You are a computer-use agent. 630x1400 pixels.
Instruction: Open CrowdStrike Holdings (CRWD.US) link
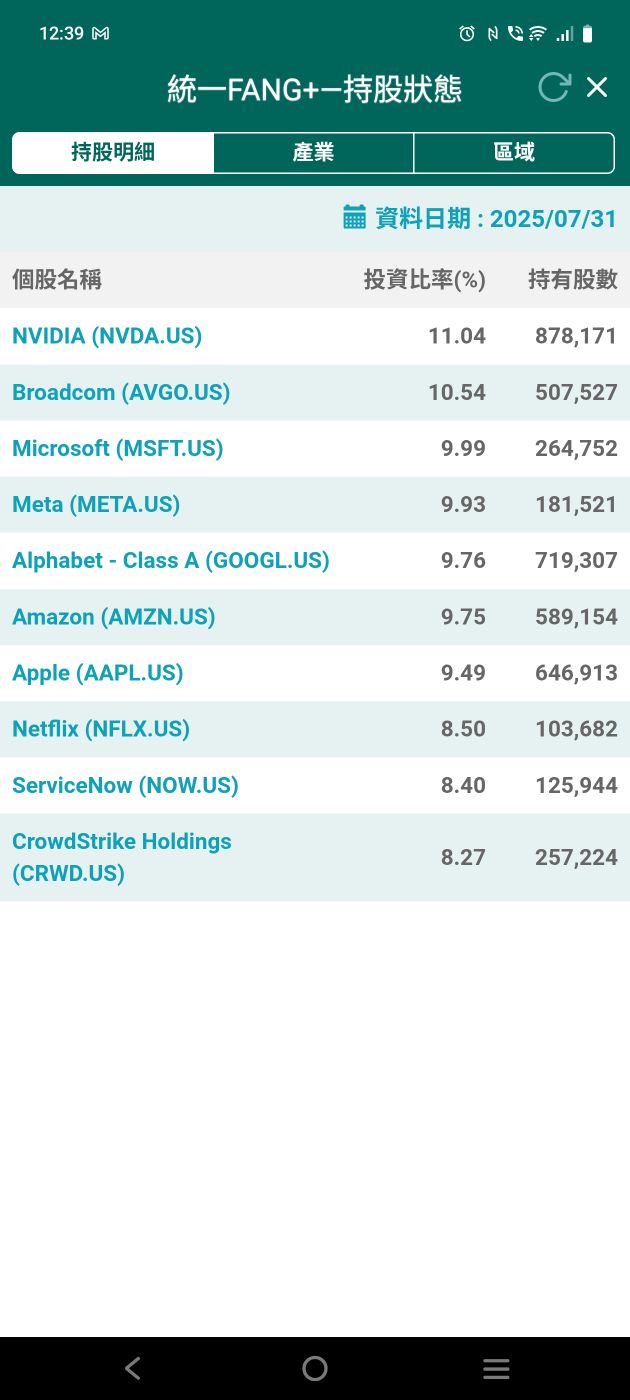pos(122,857)
